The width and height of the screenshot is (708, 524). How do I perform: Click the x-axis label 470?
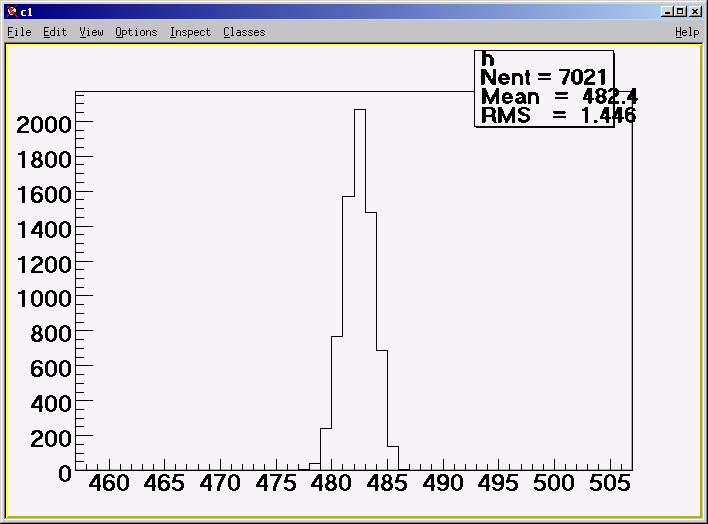220,483
